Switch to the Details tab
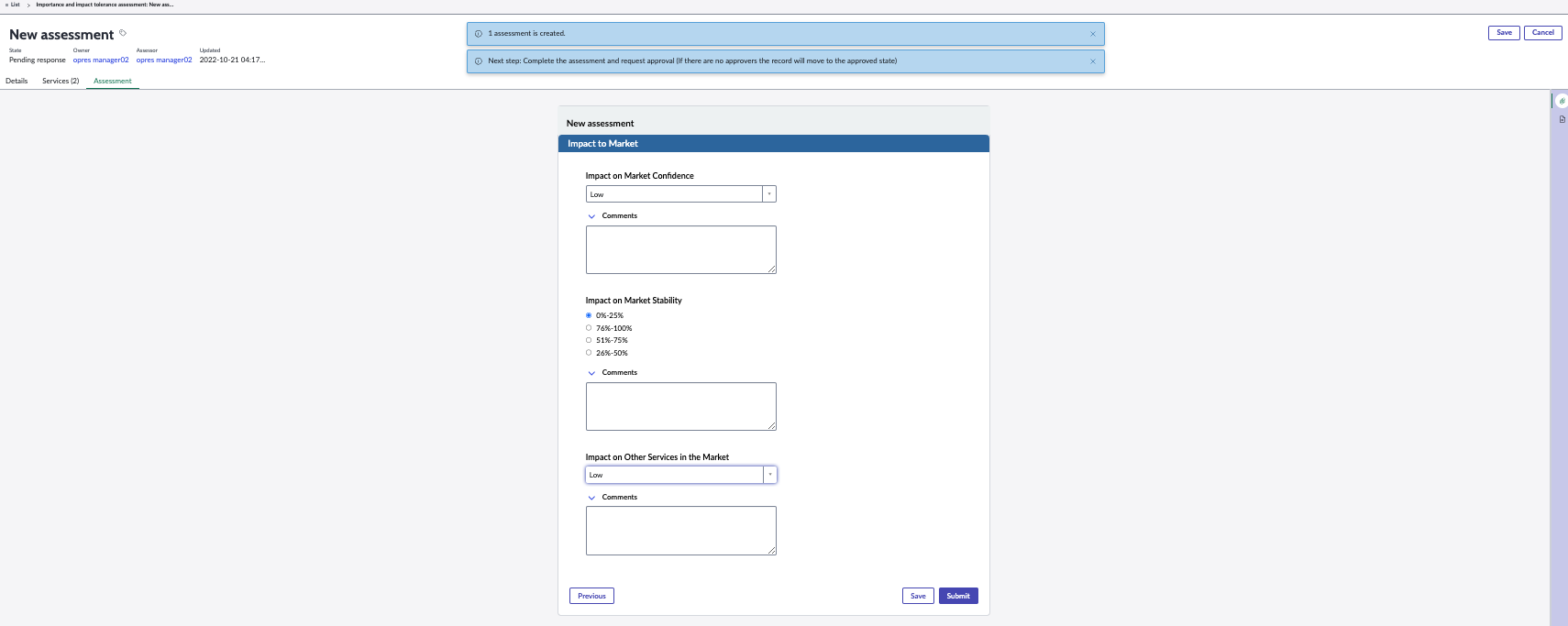Screen dimensions: 1568x626 [x=17, y=82]
